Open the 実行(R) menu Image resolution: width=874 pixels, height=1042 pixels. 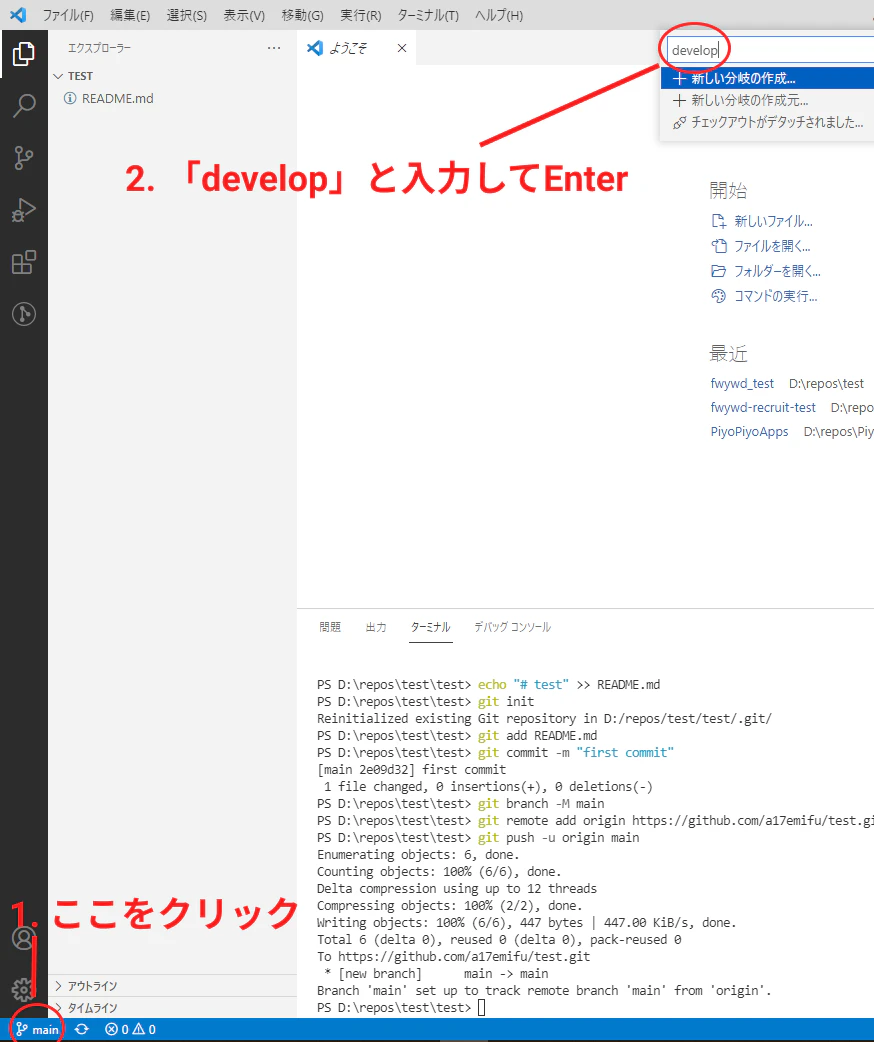point(360,15)
